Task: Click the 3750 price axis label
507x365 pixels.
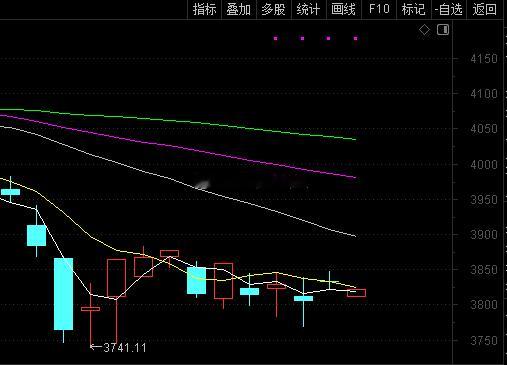Action: click(x=484, y=341)
